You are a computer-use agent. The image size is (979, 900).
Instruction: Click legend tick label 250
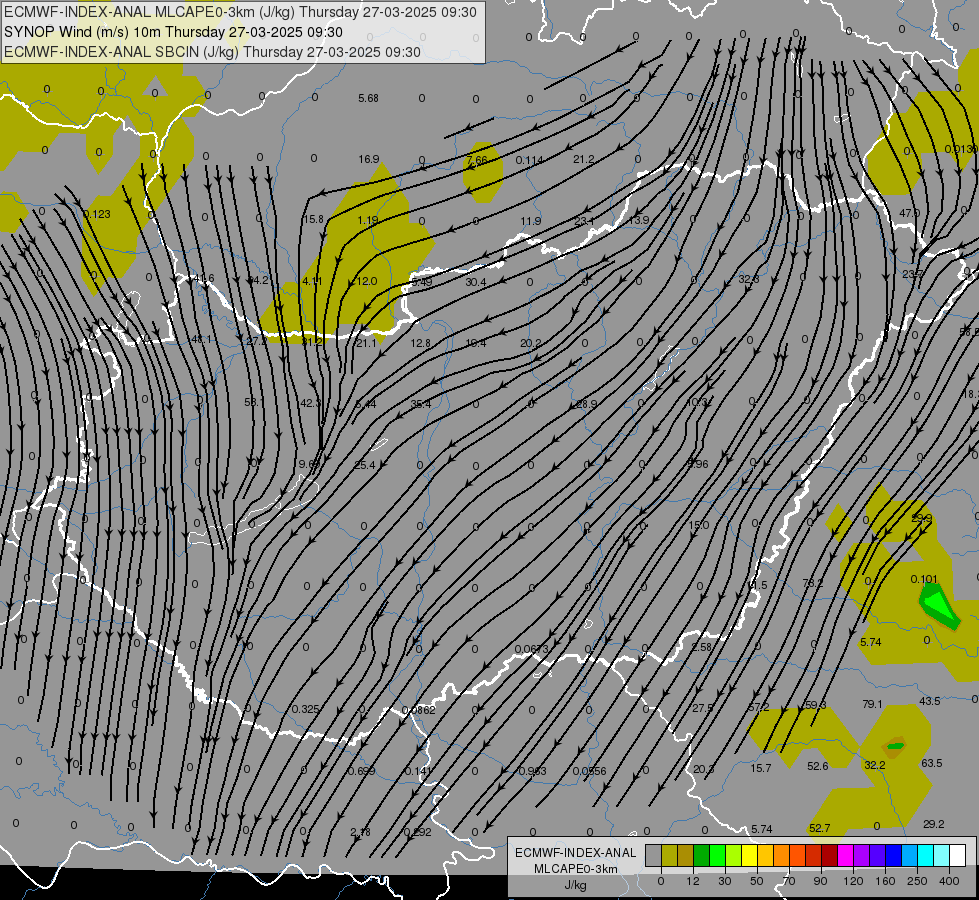coord(917,881)
